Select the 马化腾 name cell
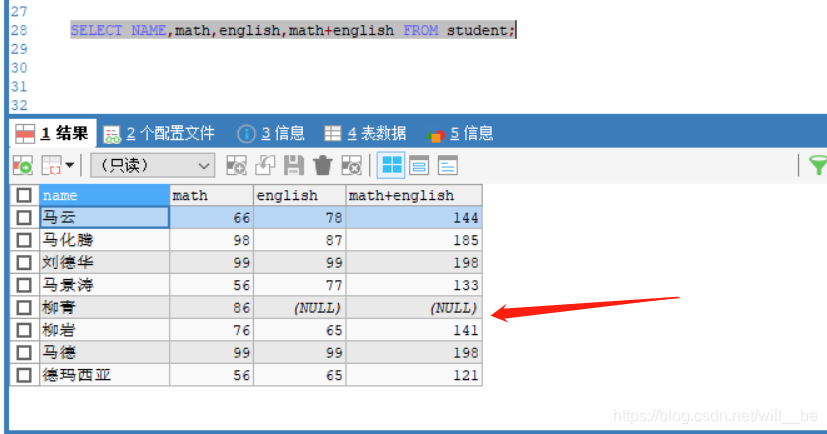Viewport: 827px width, 434px height. pos(104,240)
